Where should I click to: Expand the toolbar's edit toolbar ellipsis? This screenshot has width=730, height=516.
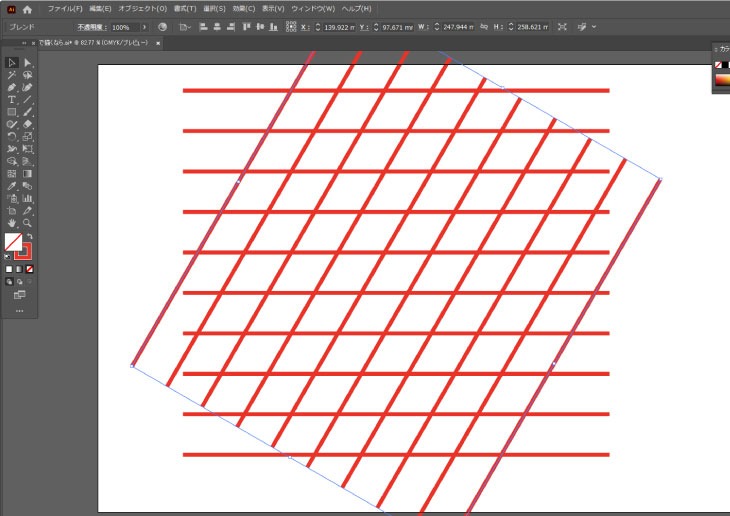19,310
